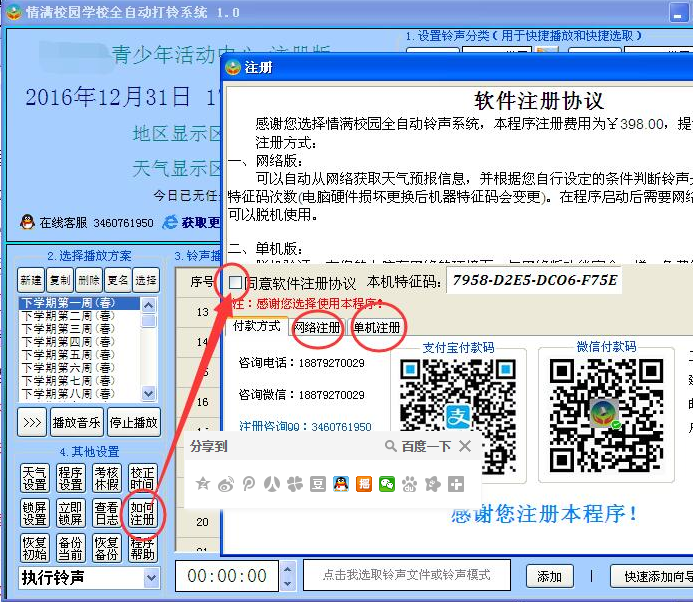Share to Pengyou clover icon
The height and width of the screenshot is (602, 698).
[x=295, y=484]
